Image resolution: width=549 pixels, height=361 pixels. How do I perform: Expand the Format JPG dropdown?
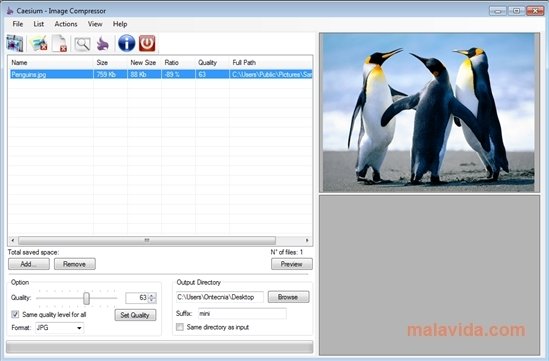[60, 328]
